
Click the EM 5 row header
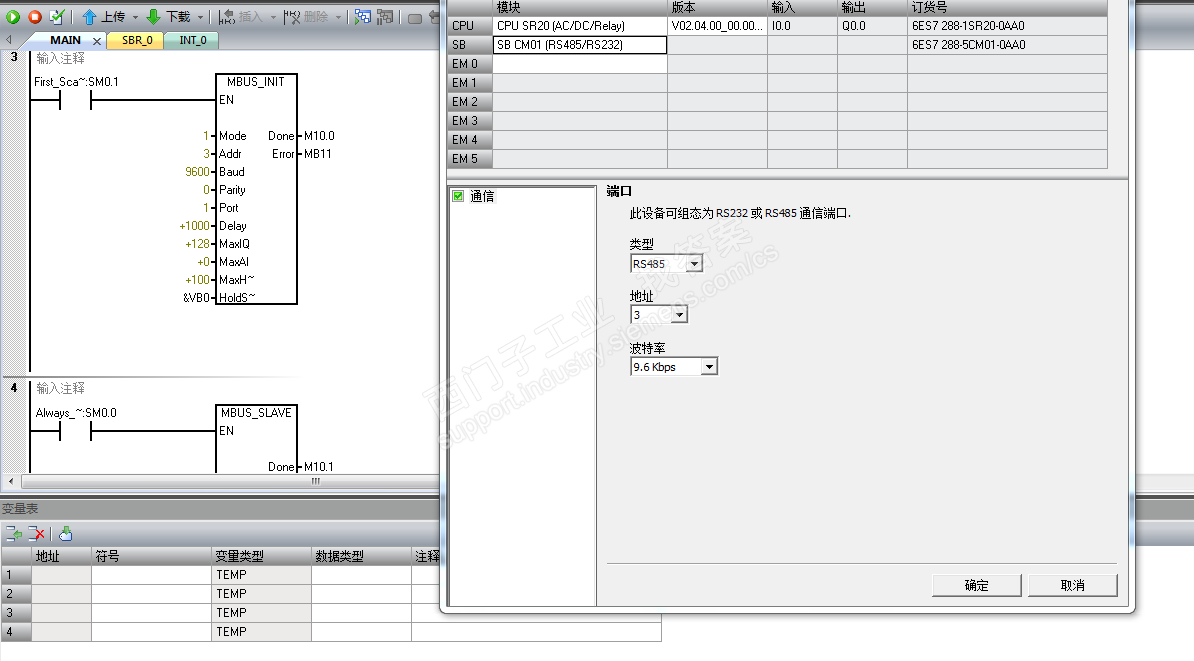(470, 159)
